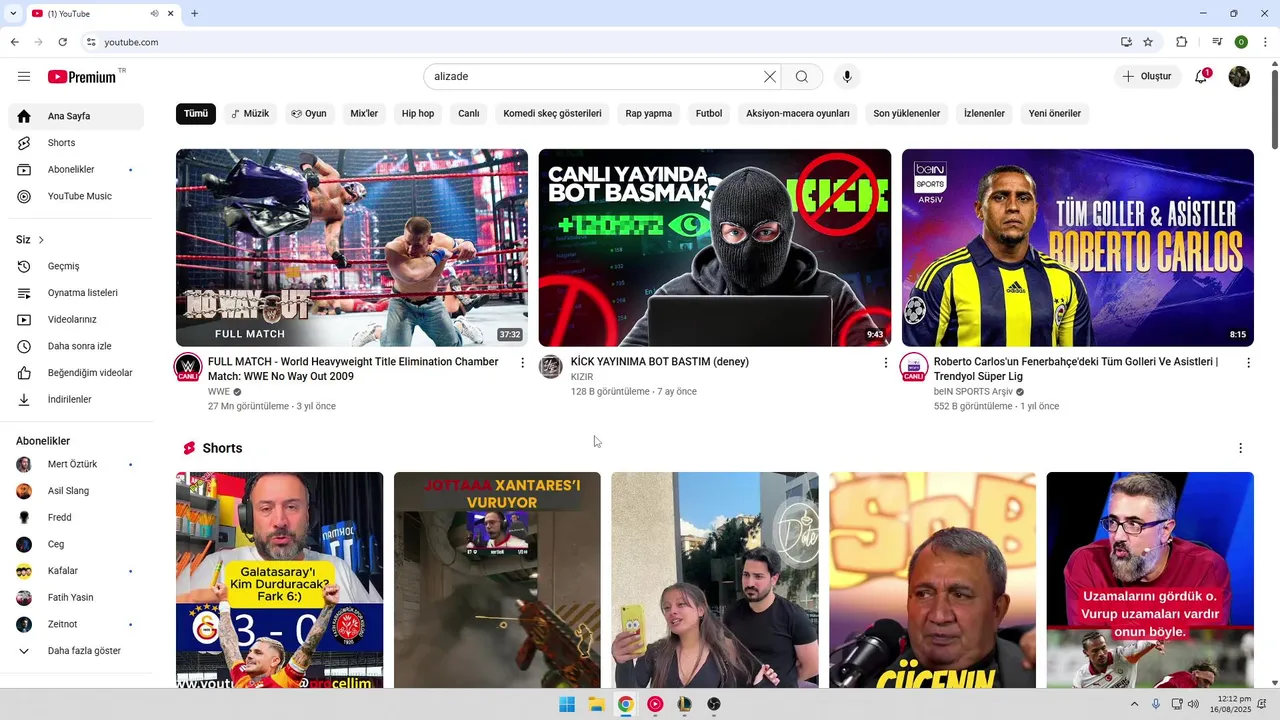This screenshot has width=1280, height=720.
Task: Select the Oyun filter chip
Action: point(309,114)
